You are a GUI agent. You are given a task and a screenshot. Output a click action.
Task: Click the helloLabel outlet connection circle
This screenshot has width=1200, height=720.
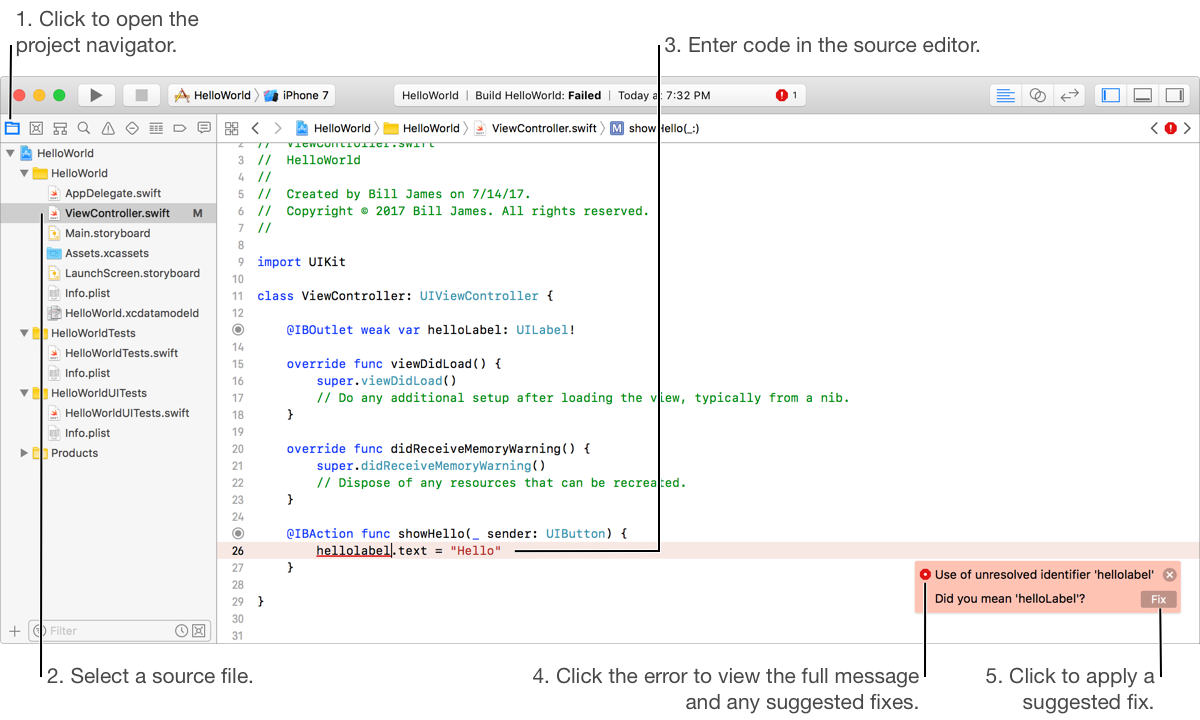(x=238, y=329)
